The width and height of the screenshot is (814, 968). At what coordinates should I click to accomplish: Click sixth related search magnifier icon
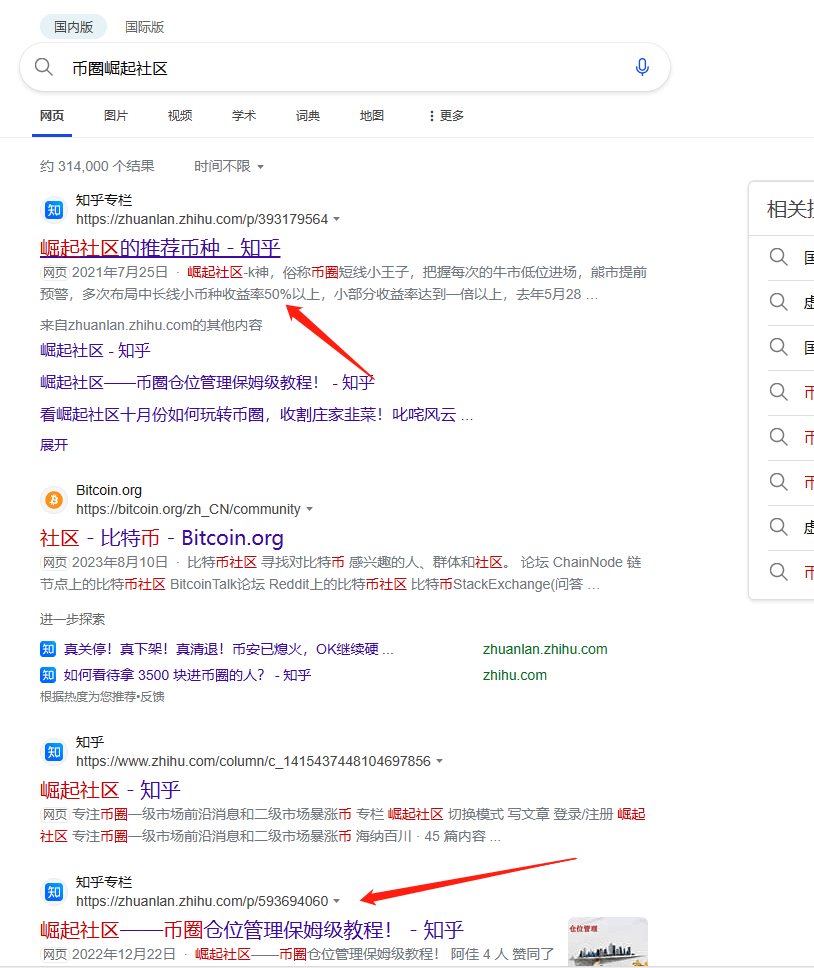[x=778, y=482]
